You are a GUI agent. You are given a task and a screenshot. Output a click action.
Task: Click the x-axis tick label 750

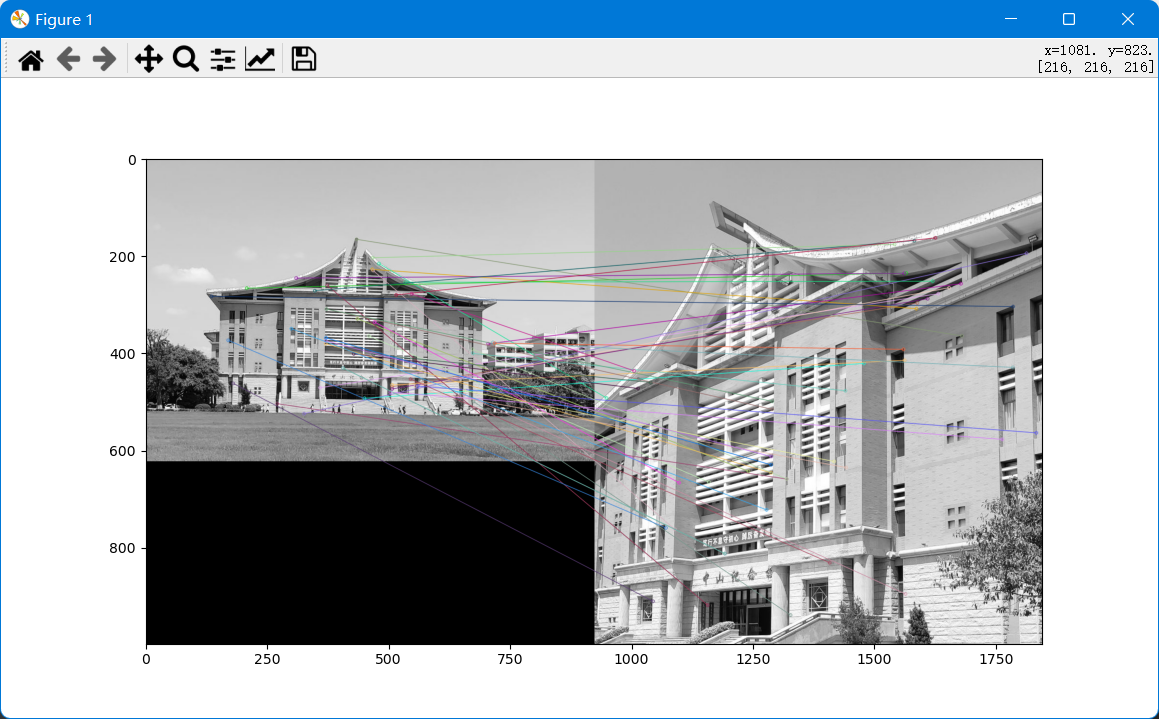510,659
